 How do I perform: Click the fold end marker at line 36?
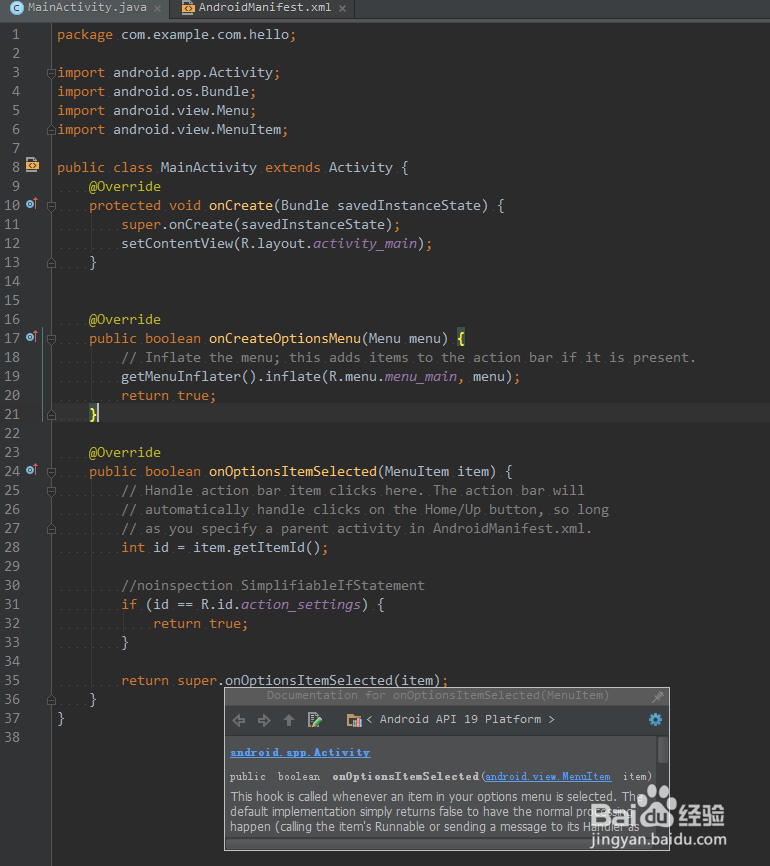pos(51,700)
